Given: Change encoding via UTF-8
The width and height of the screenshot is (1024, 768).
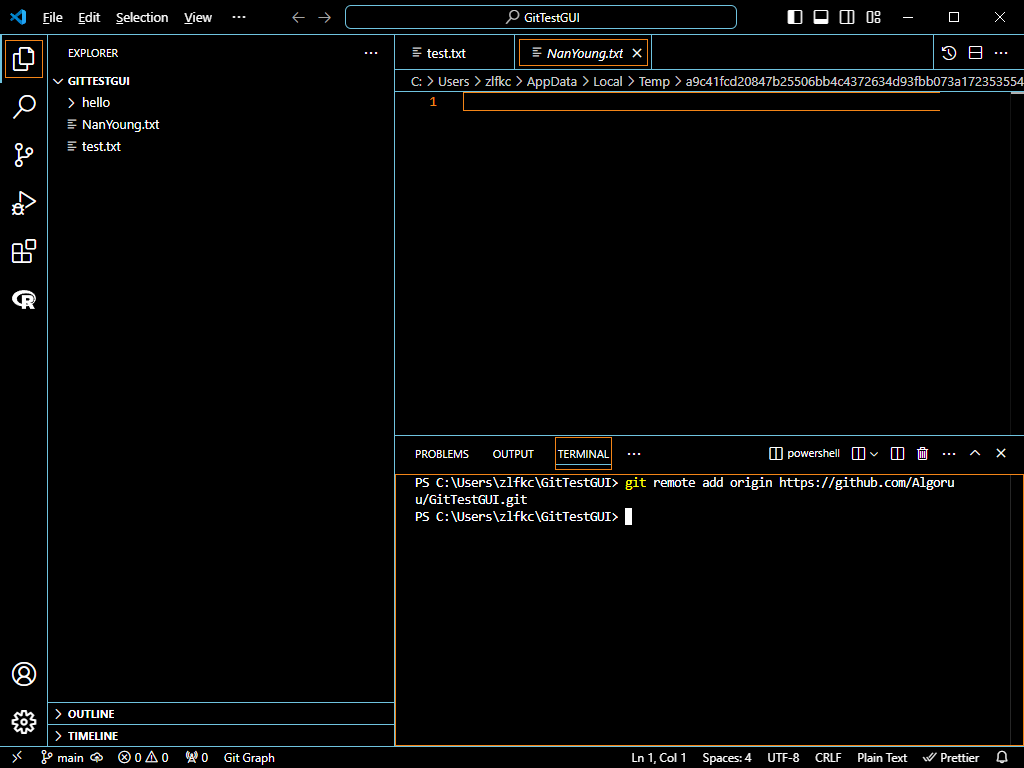Looking at the screenshot, I should point(783,758).
